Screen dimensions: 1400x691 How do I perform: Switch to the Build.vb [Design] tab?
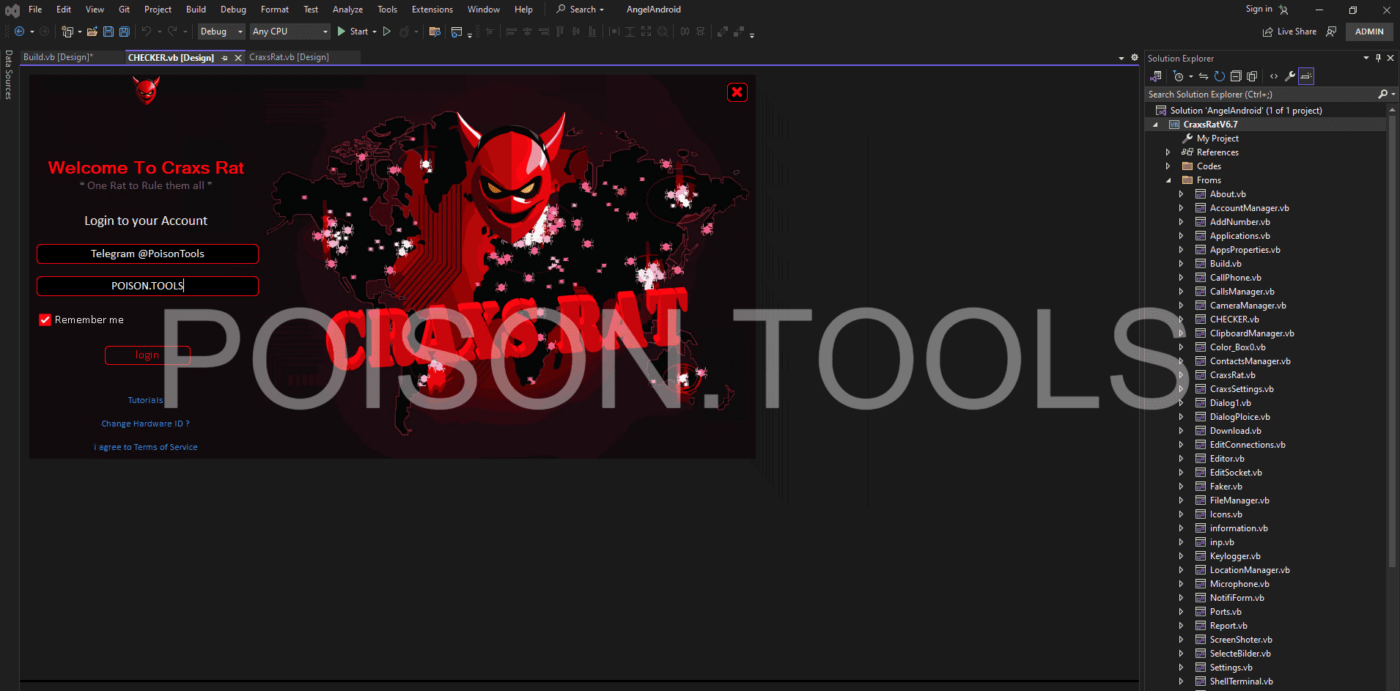click(58, 57)
